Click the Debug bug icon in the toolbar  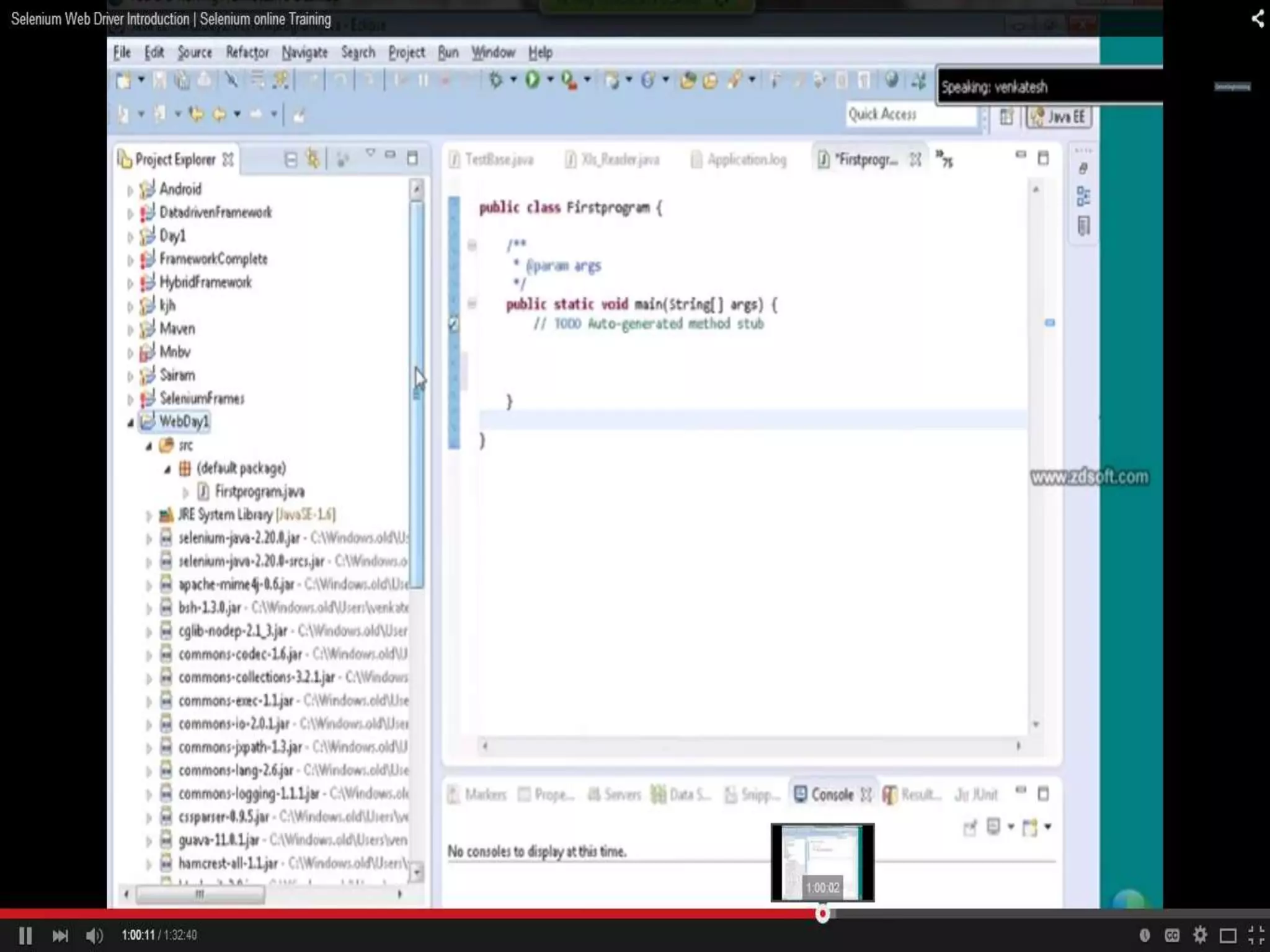click(x=495, y=79)
